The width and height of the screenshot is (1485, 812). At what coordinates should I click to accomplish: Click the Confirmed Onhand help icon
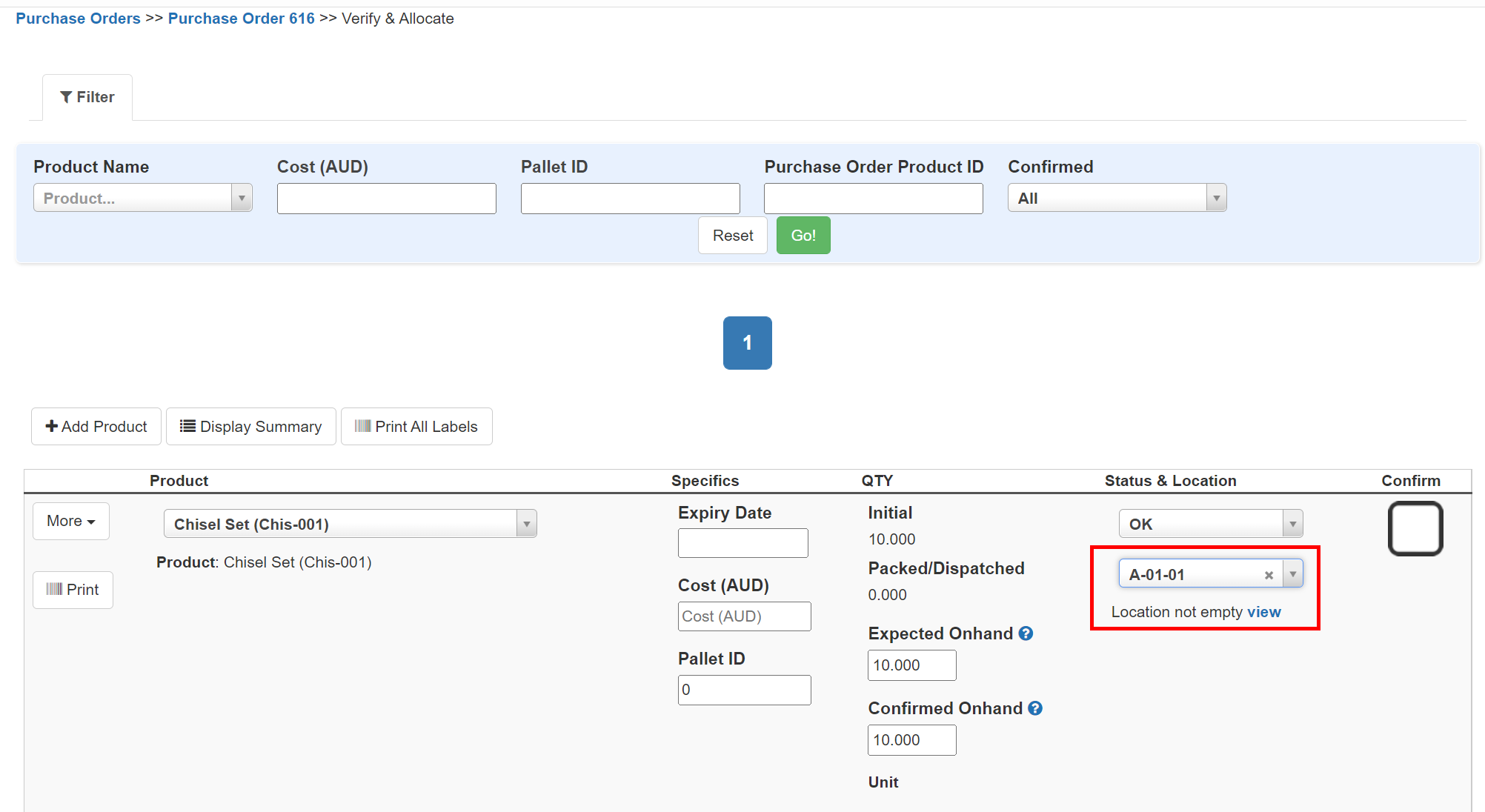click(x=1035, y=708)
